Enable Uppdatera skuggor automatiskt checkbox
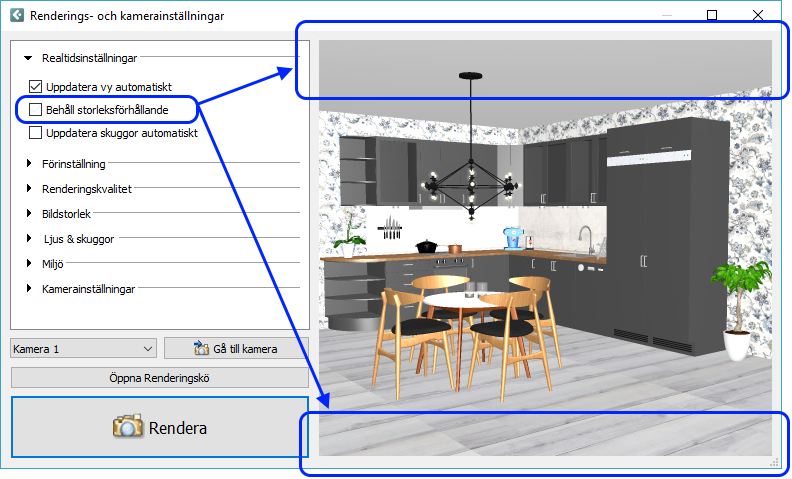 [36, 132]
